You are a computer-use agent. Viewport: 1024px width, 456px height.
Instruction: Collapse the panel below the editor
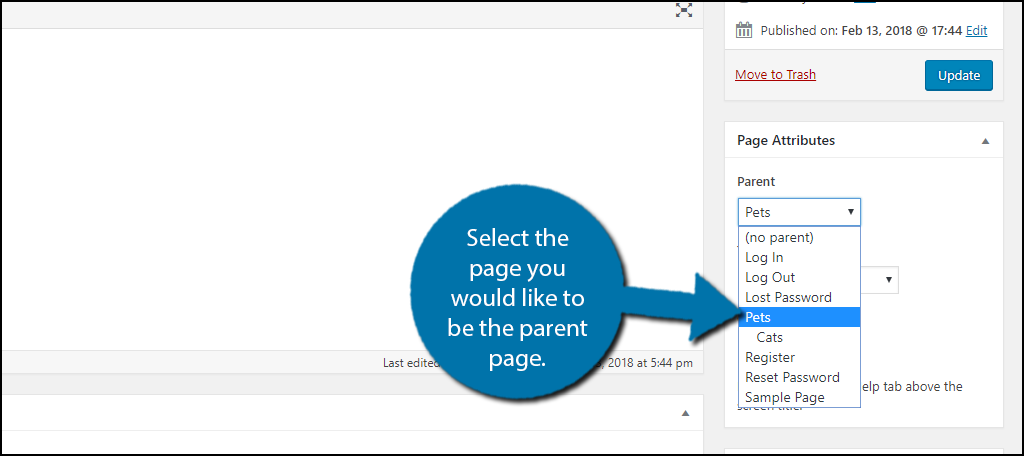tap(685, 413)
